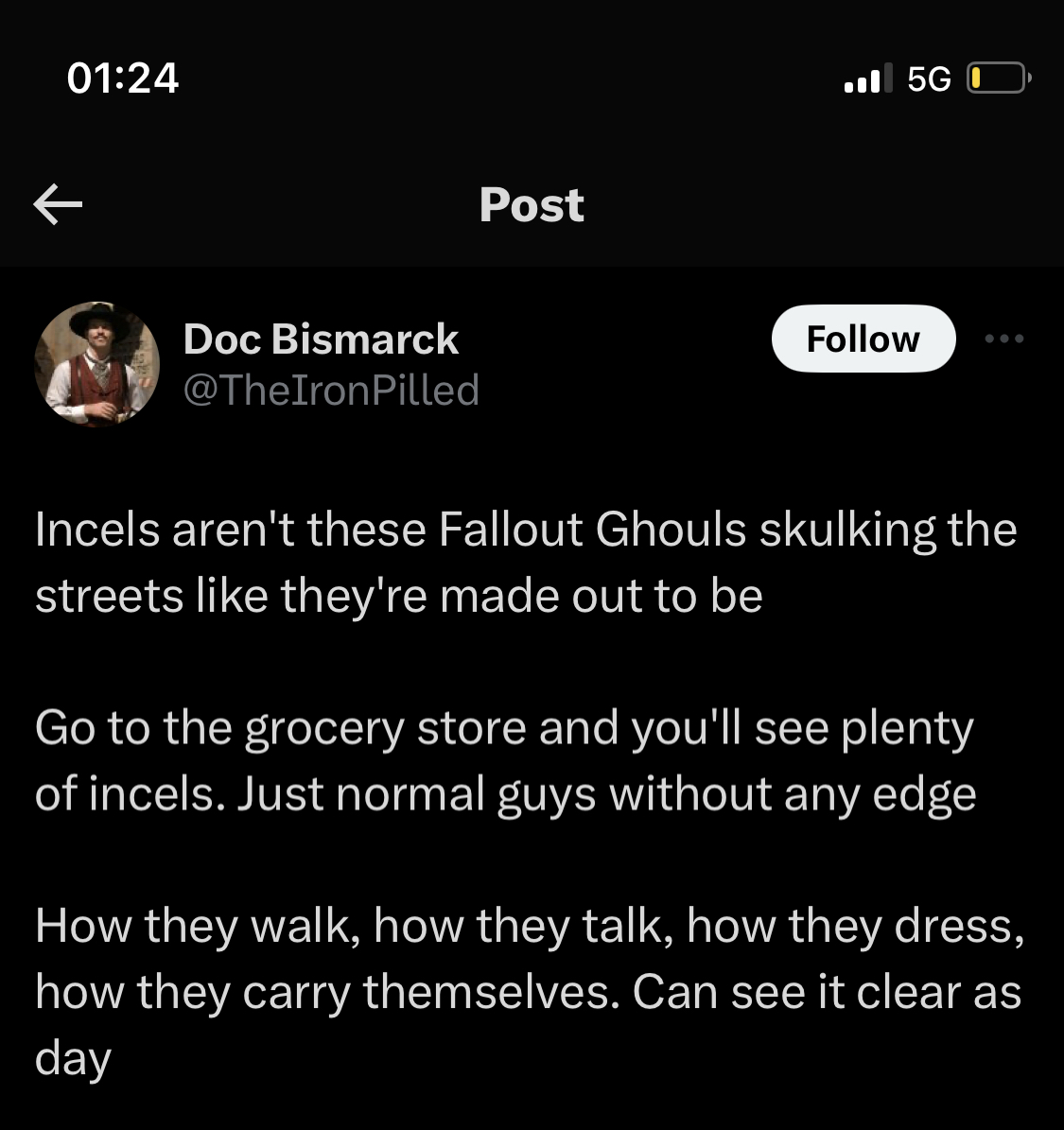This screenshot has height=1130, width=1064.
Task: Open the three-dot more options menu
Action: (x=1004, y=338)
